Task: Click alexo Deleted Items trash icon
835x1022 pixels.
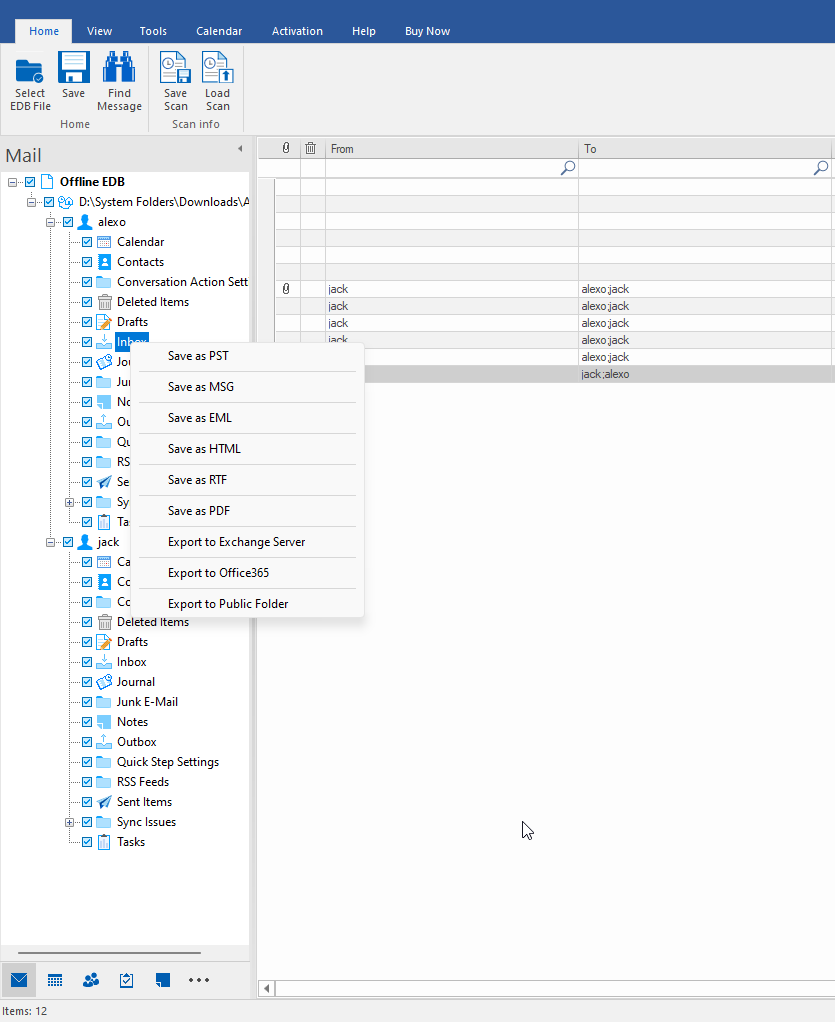Action: click(104, 302)
